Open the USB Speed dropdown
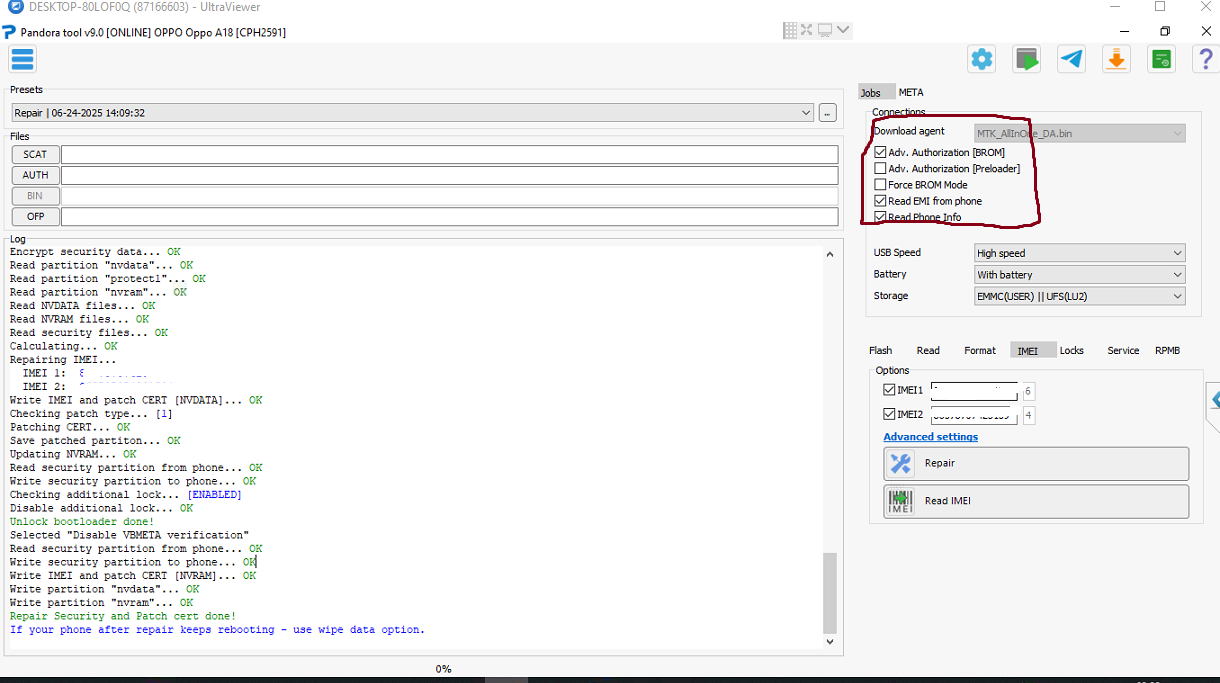Image resolution: width=1220 pixels, height=683 pixels. pos(1080,253)
